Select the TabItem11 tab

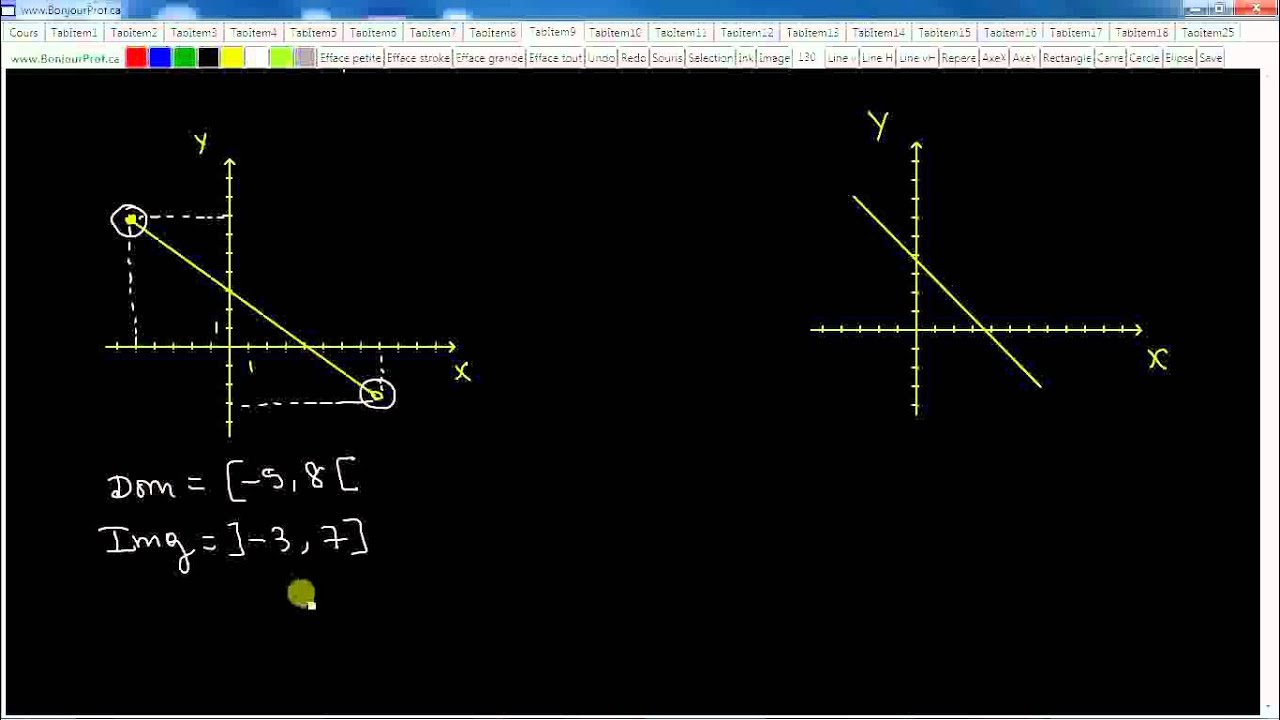coord(681,33)
